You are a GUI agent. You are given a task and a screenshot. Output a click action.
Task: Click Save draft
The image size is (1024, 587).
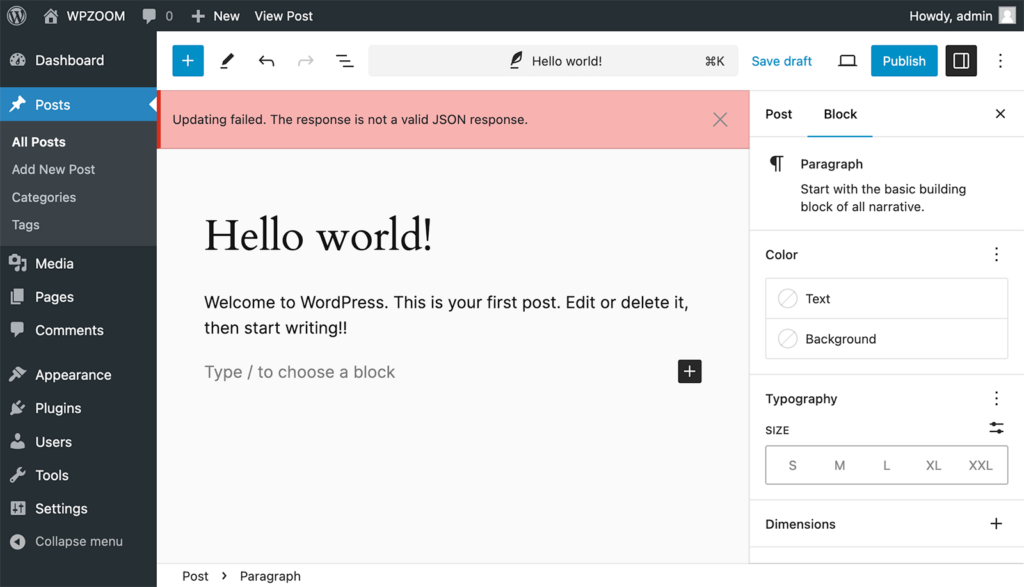(x=781, y=61)
